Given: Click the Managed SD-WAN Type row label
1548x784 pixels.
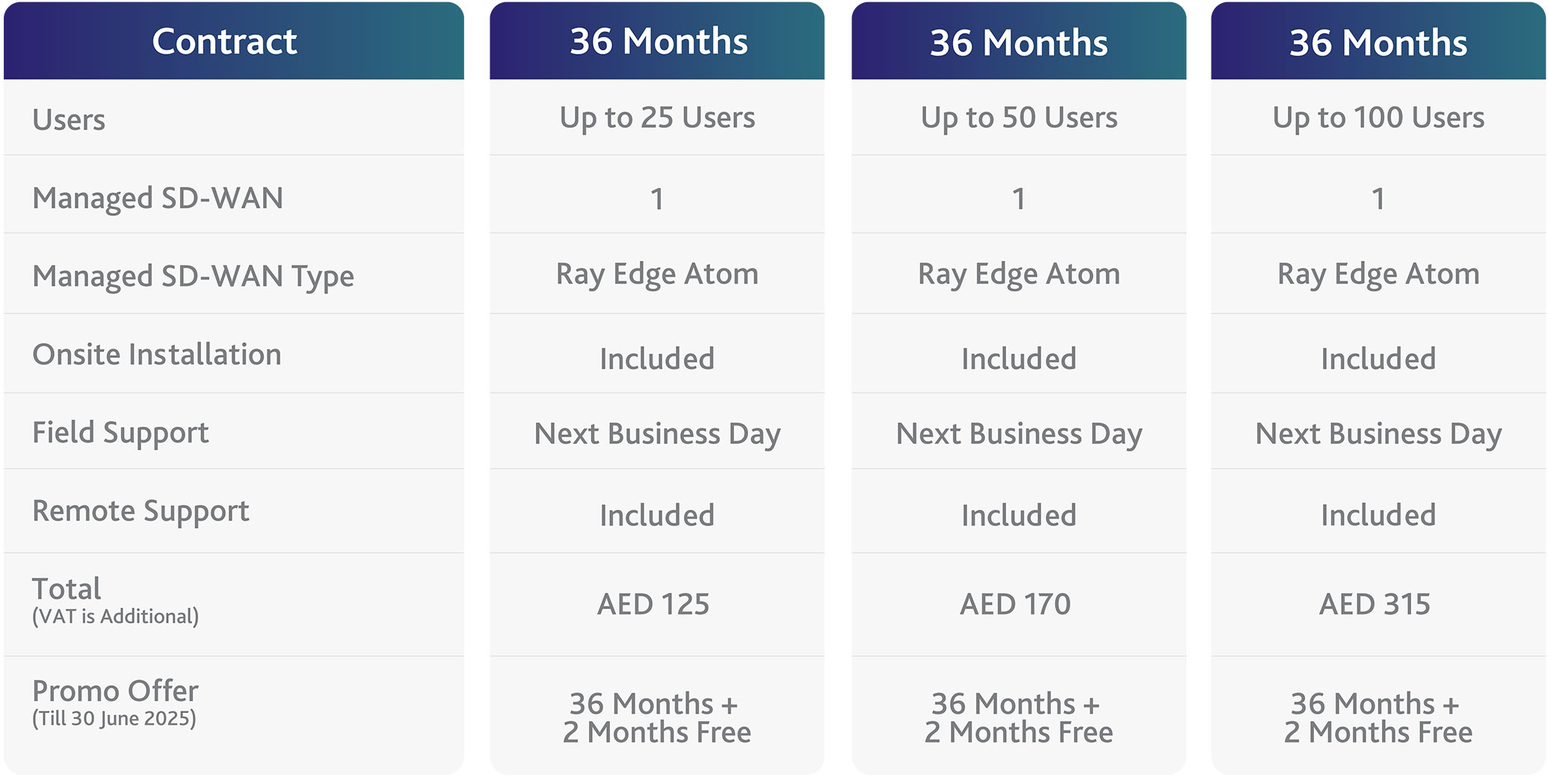Looking at the screenshot, I should pyautogui.click(x=193, y=277).
